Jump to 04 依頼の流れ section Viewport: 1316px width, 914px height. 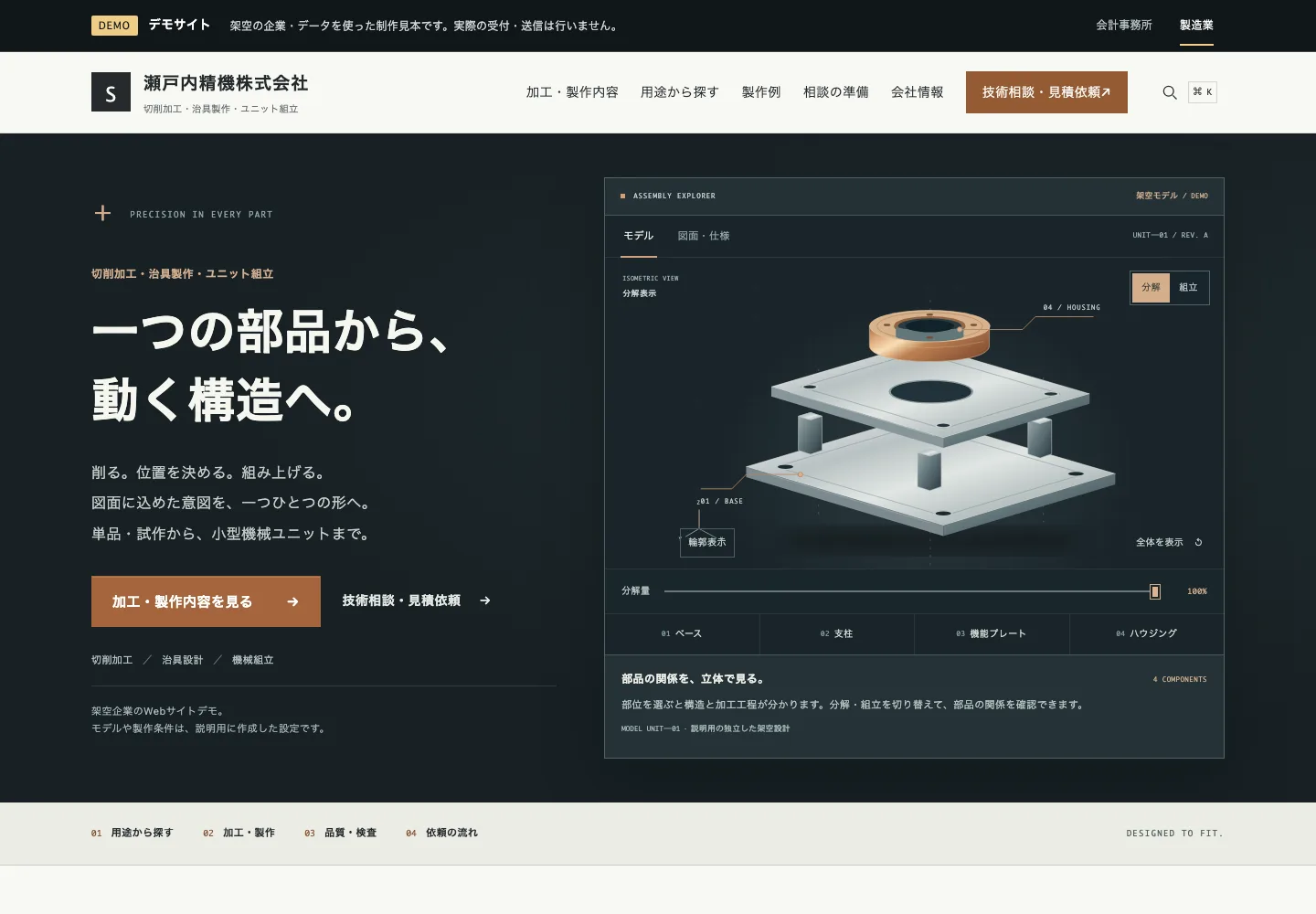point(442,833)
